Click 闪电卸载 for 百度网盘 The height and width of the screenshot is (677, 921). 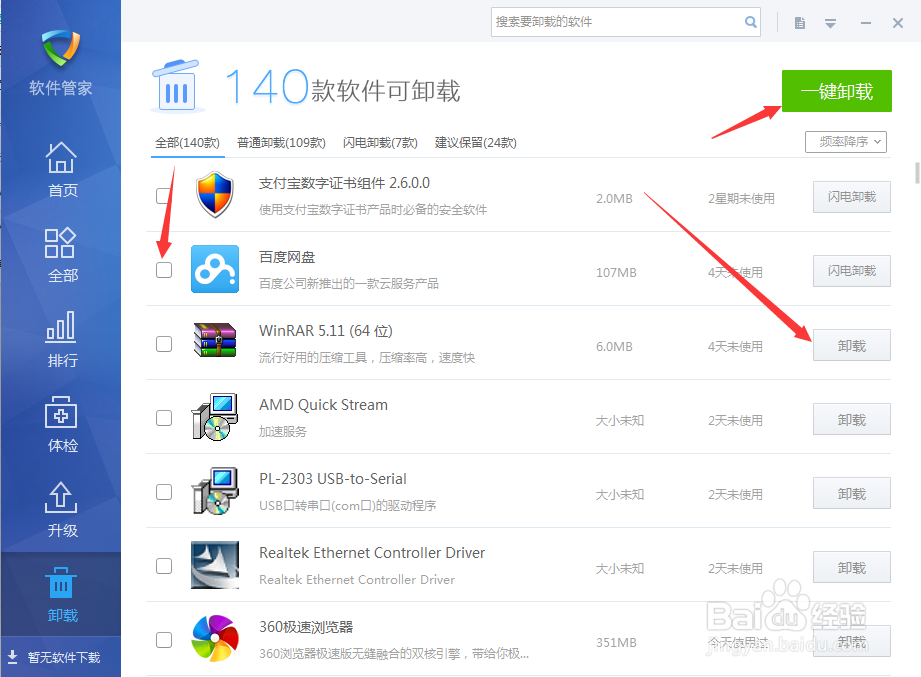click(851, 270)
